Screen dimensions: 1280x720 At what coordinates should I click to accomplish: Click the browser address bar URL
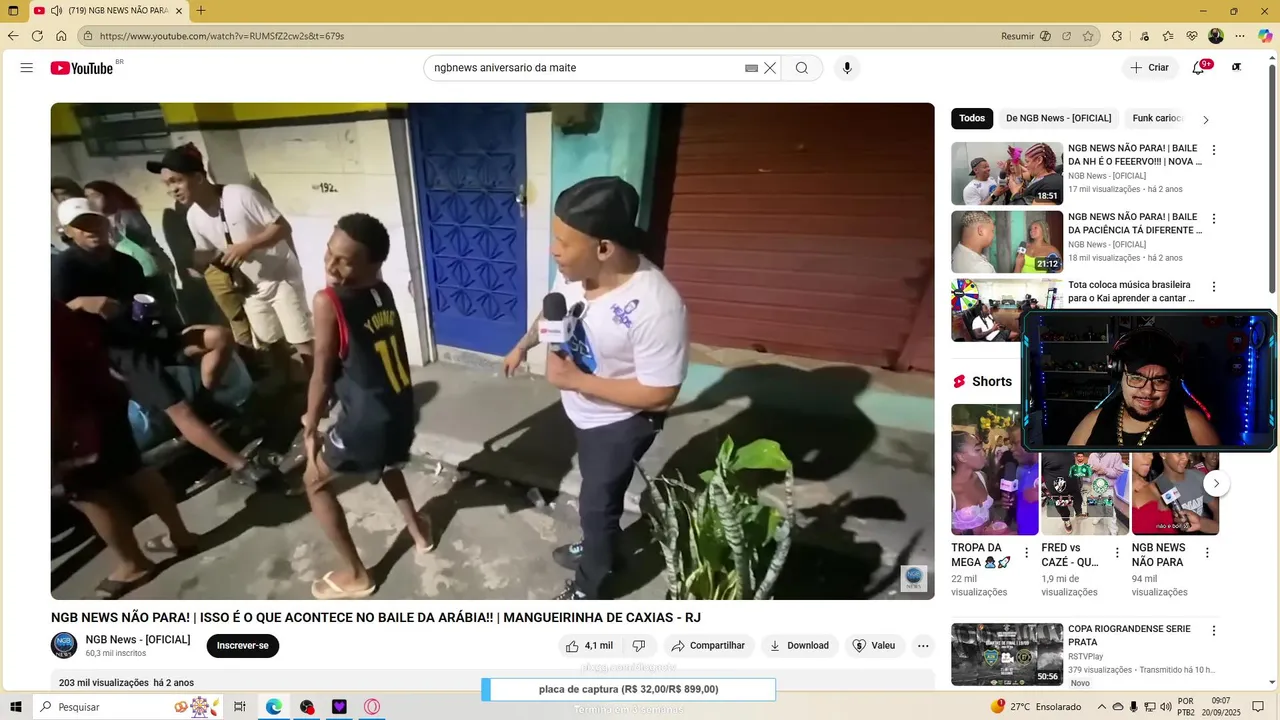pyautogui.click(x=222, y=36)
